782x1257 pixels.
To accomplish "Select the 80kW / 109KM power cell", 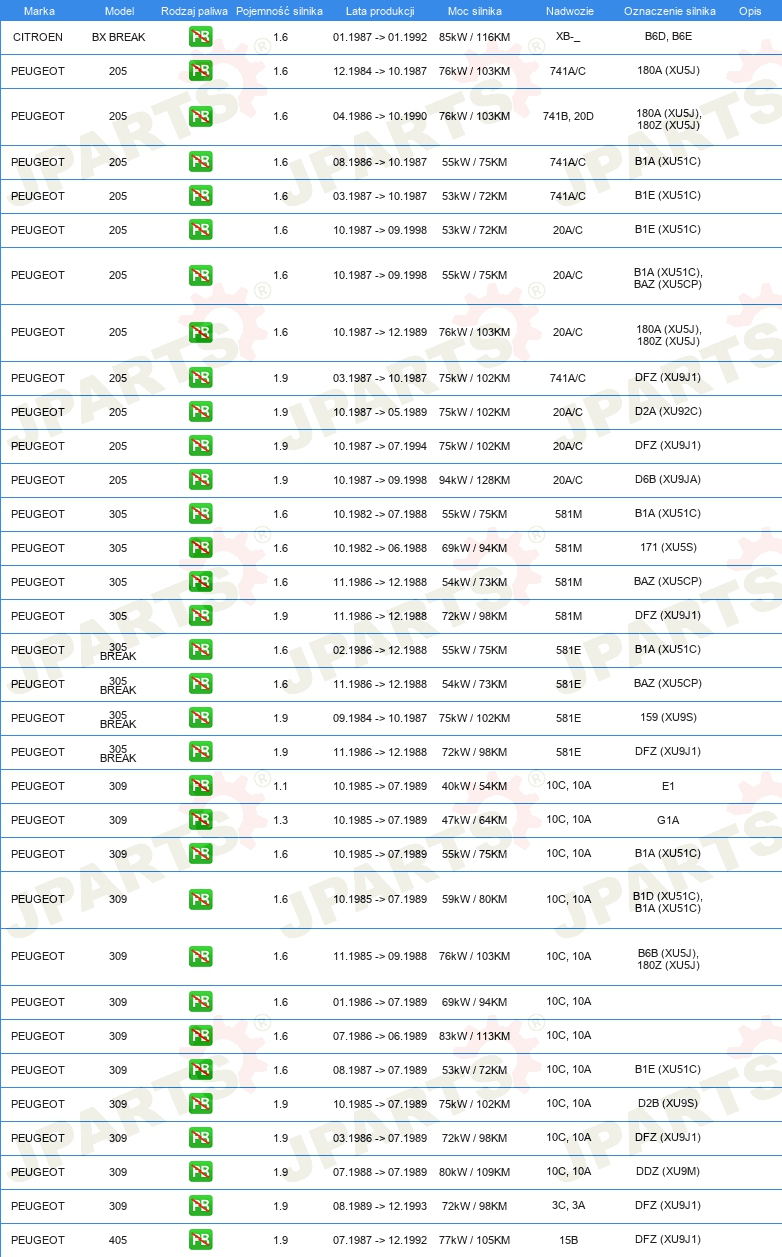I will coord(475,1172).
